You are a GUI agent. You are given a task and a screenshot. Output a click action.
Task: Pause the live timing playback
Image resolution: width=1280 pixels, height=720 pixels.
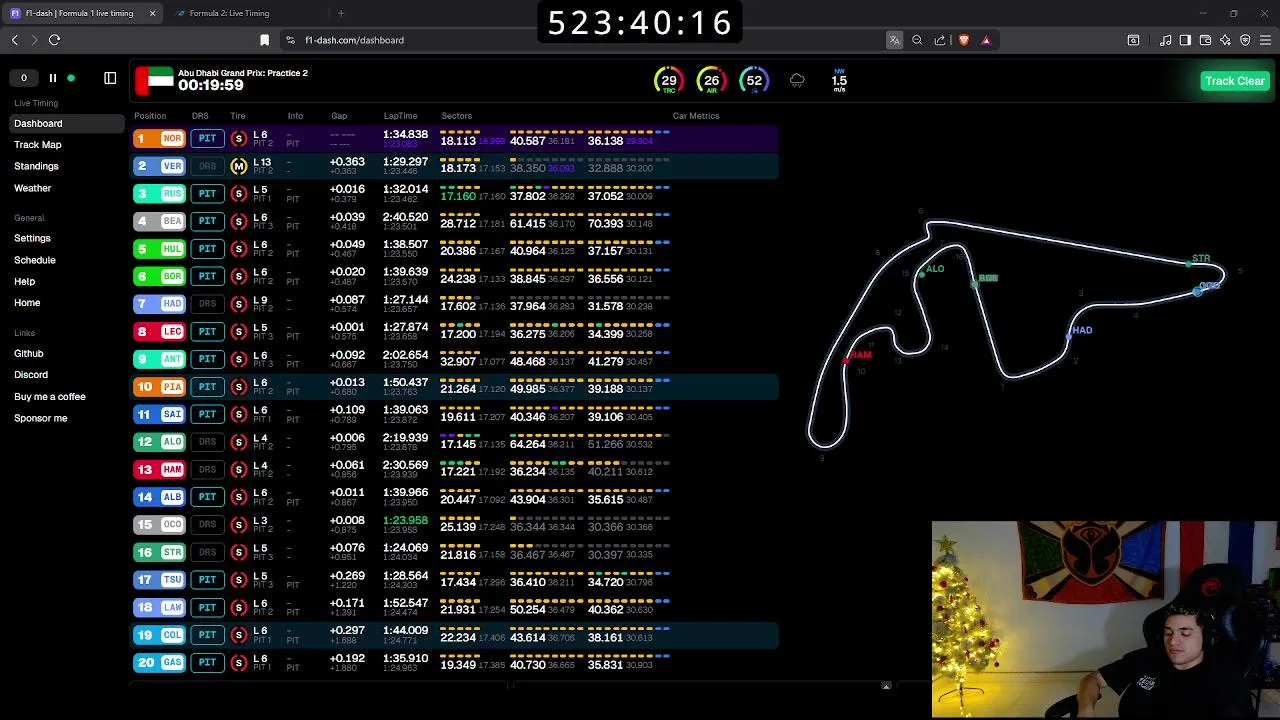(53, 78)
